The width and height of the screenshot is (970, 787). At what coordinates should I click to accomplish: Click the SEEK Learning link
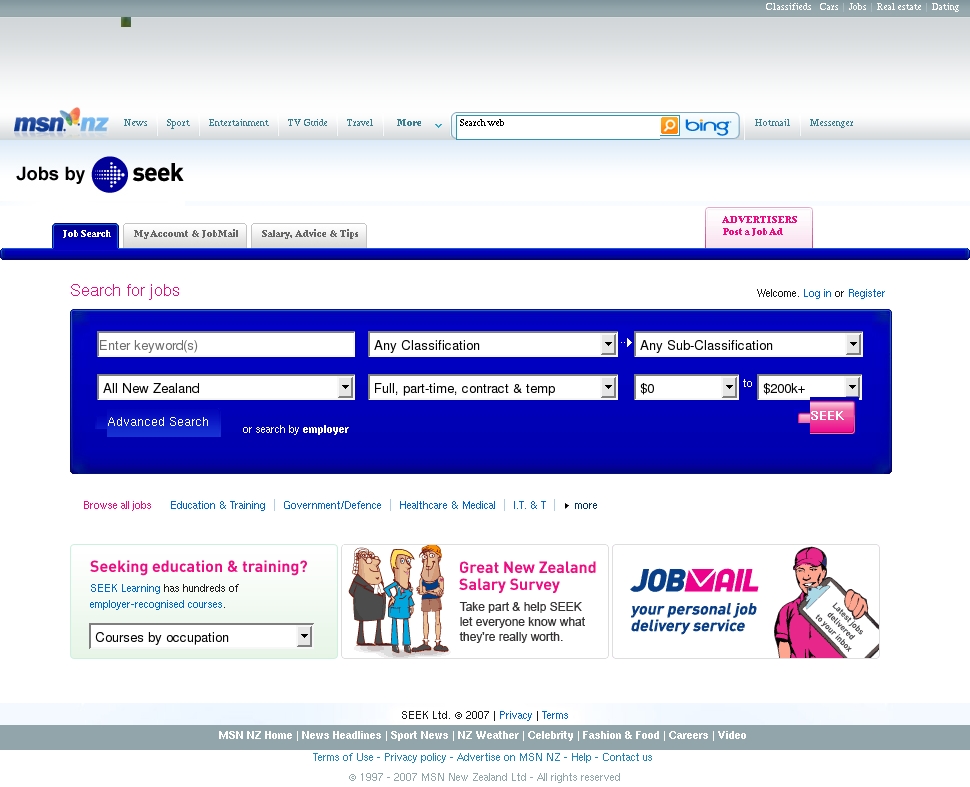125,588
